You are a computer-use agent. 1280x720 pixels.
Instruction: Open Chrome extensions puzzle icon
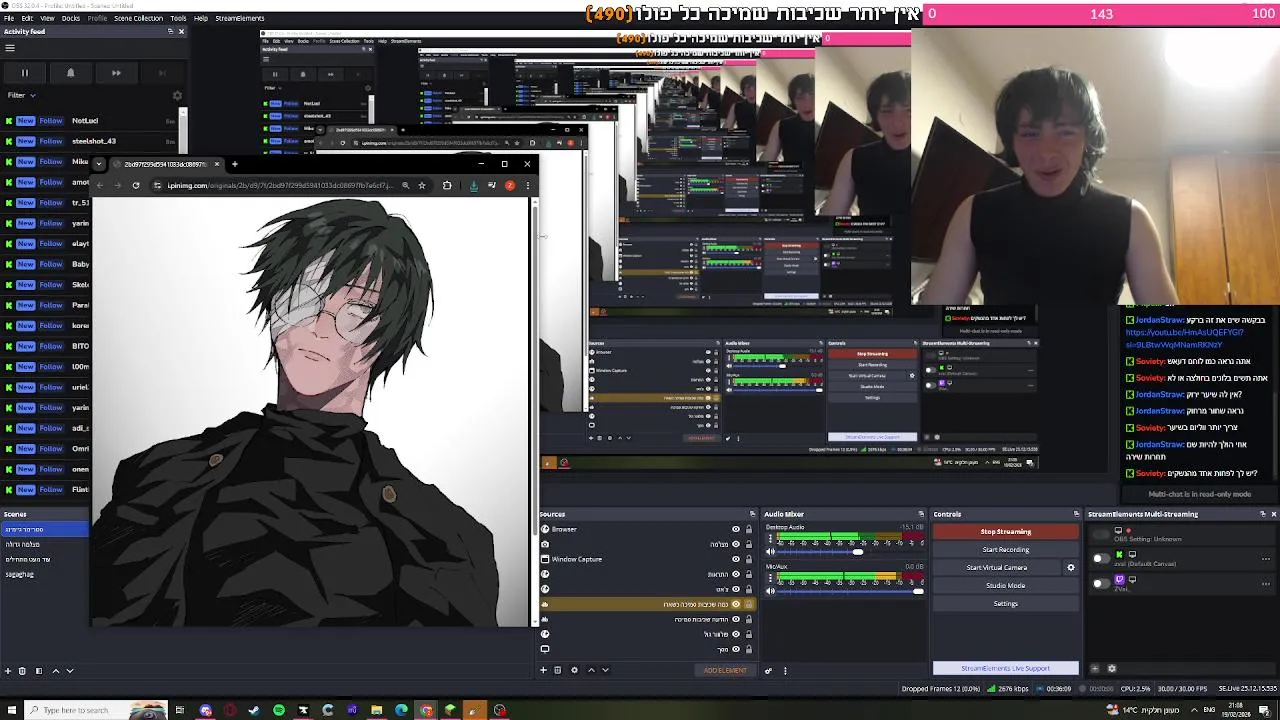pos(447,185)
